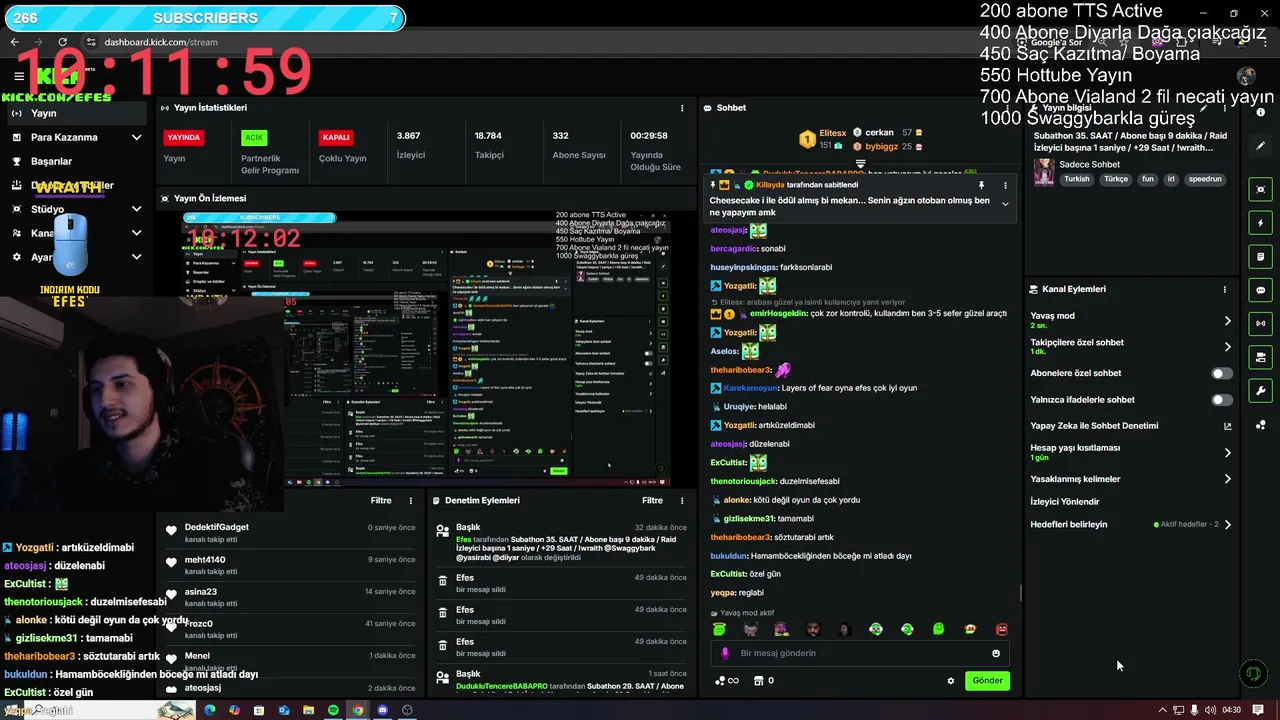
Task: Click the speedrun stream tag
Action: pyautogui.click(x=1205, y=179)
